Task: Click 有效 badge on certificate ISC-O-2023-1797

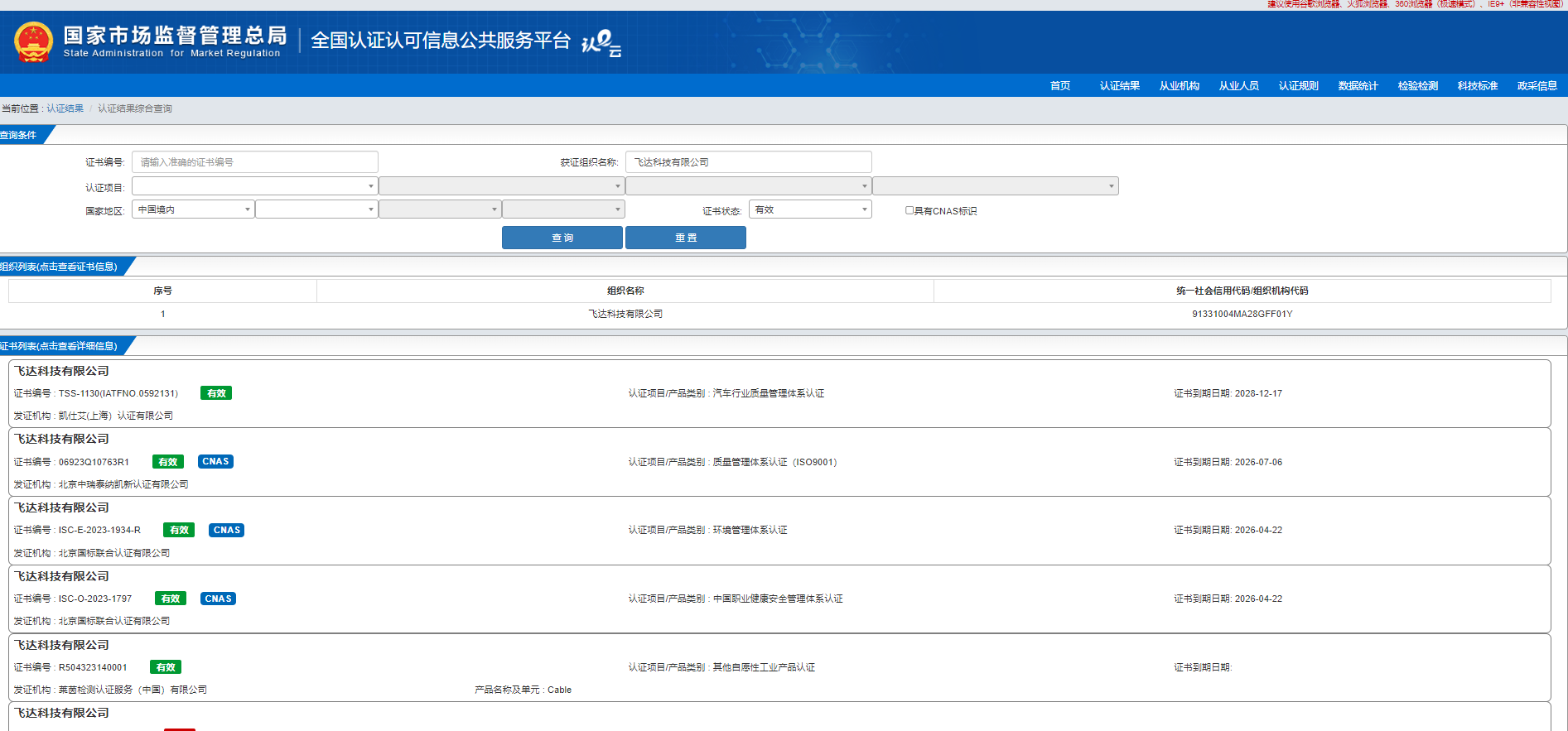Action: coord(171,599)
